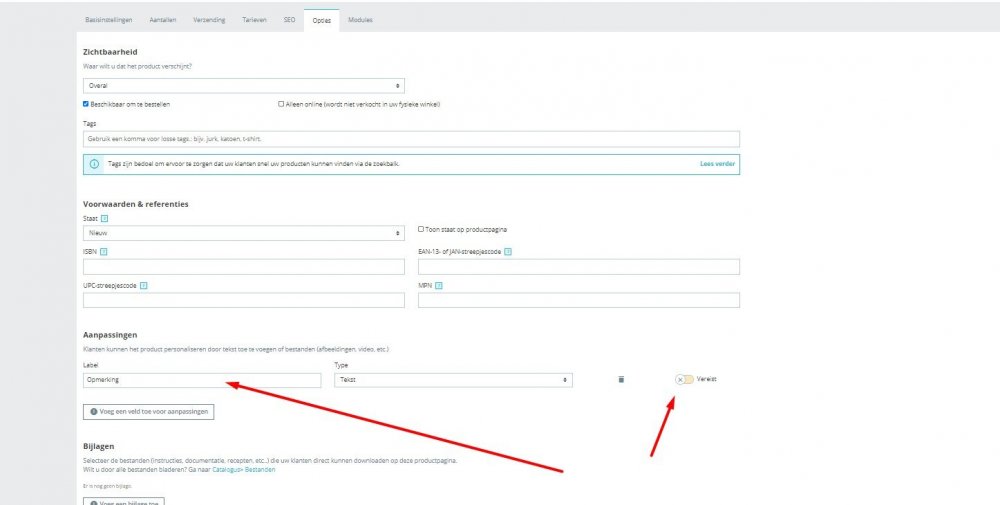Click the Tags input field
Image resolution: width=1000 pixels, height=505 pixels.
[411, 139]
